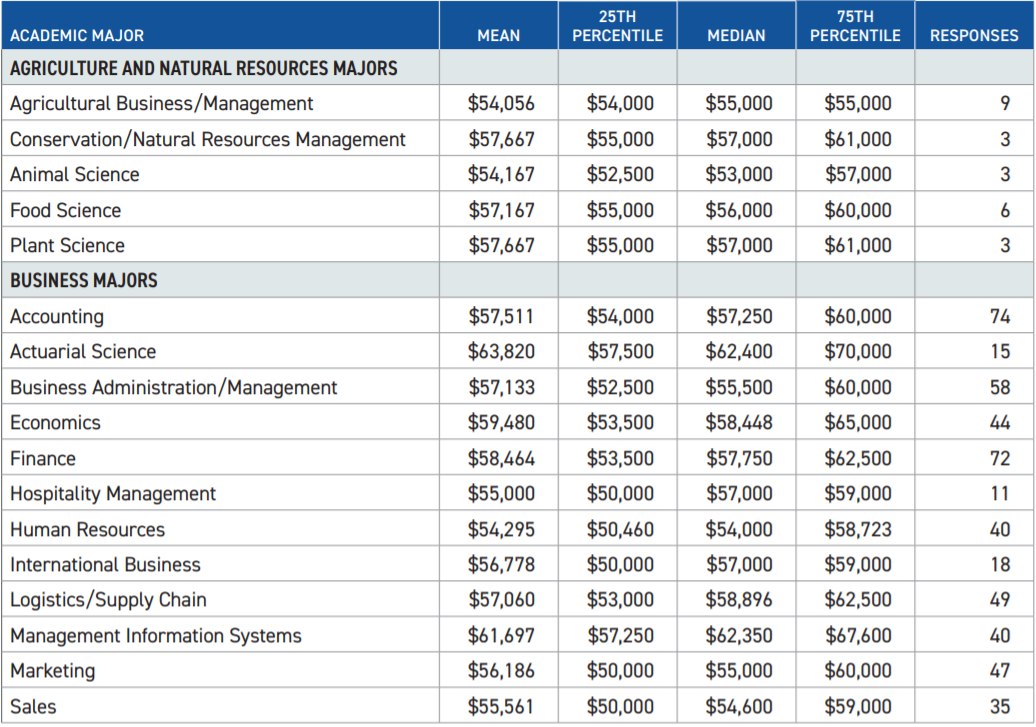Click the ACADEMIC MAJOR column header
Viewport: 1036px width, 727px height.
77,35
